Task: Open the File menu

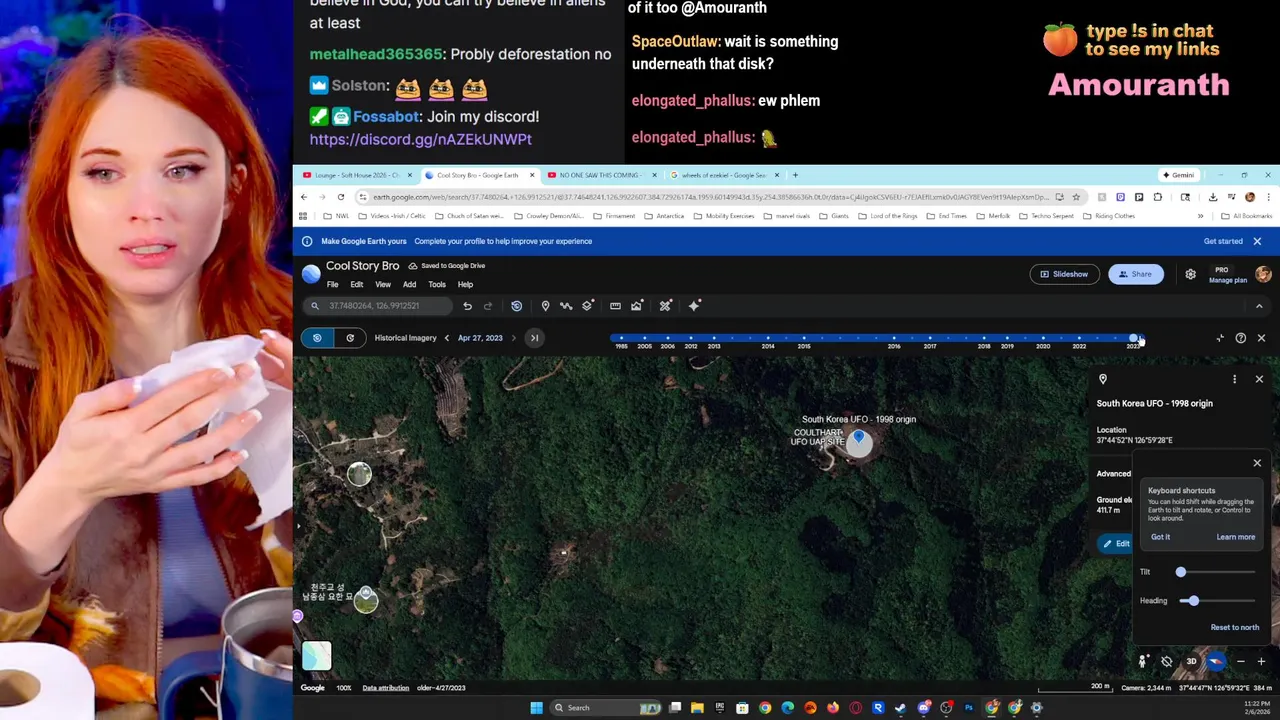Action: (x=332, y=285)
